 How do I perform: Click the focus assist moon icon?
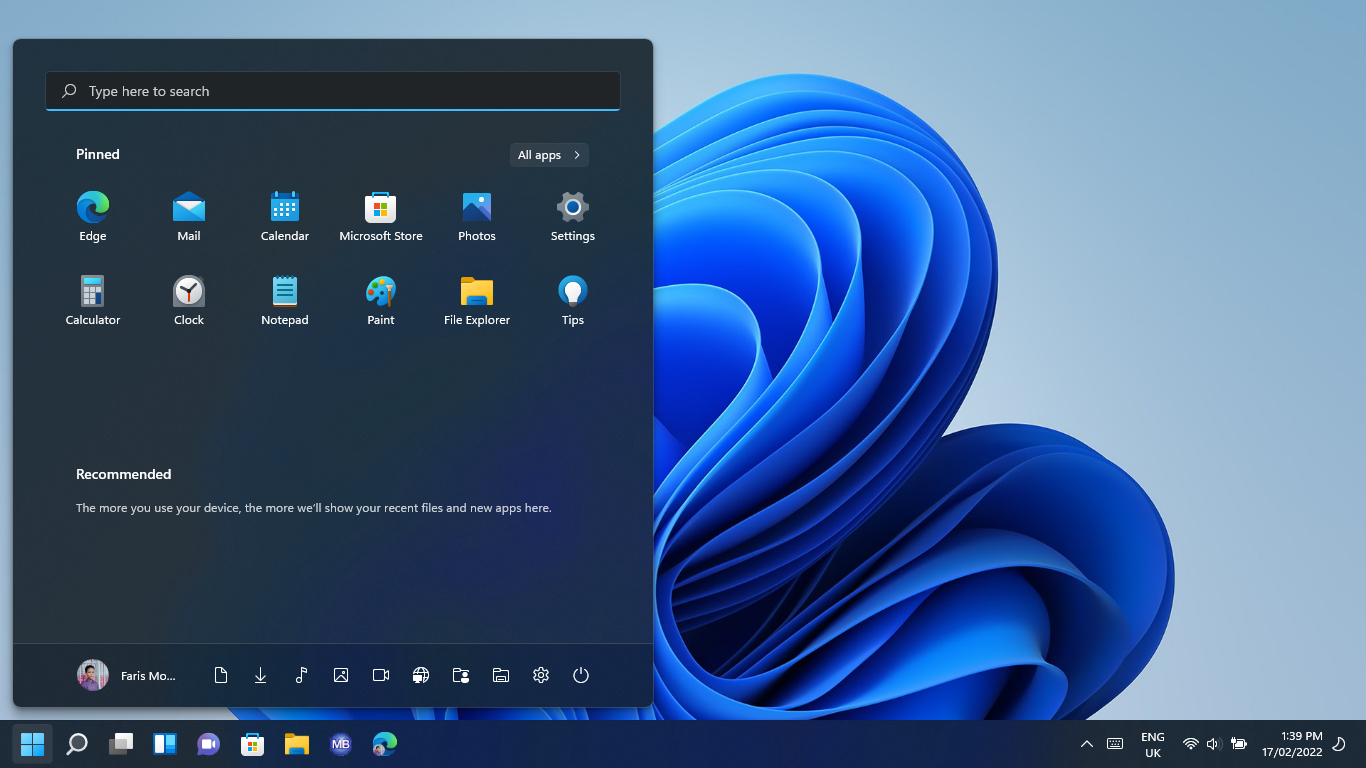click(x=1340, y=744)
